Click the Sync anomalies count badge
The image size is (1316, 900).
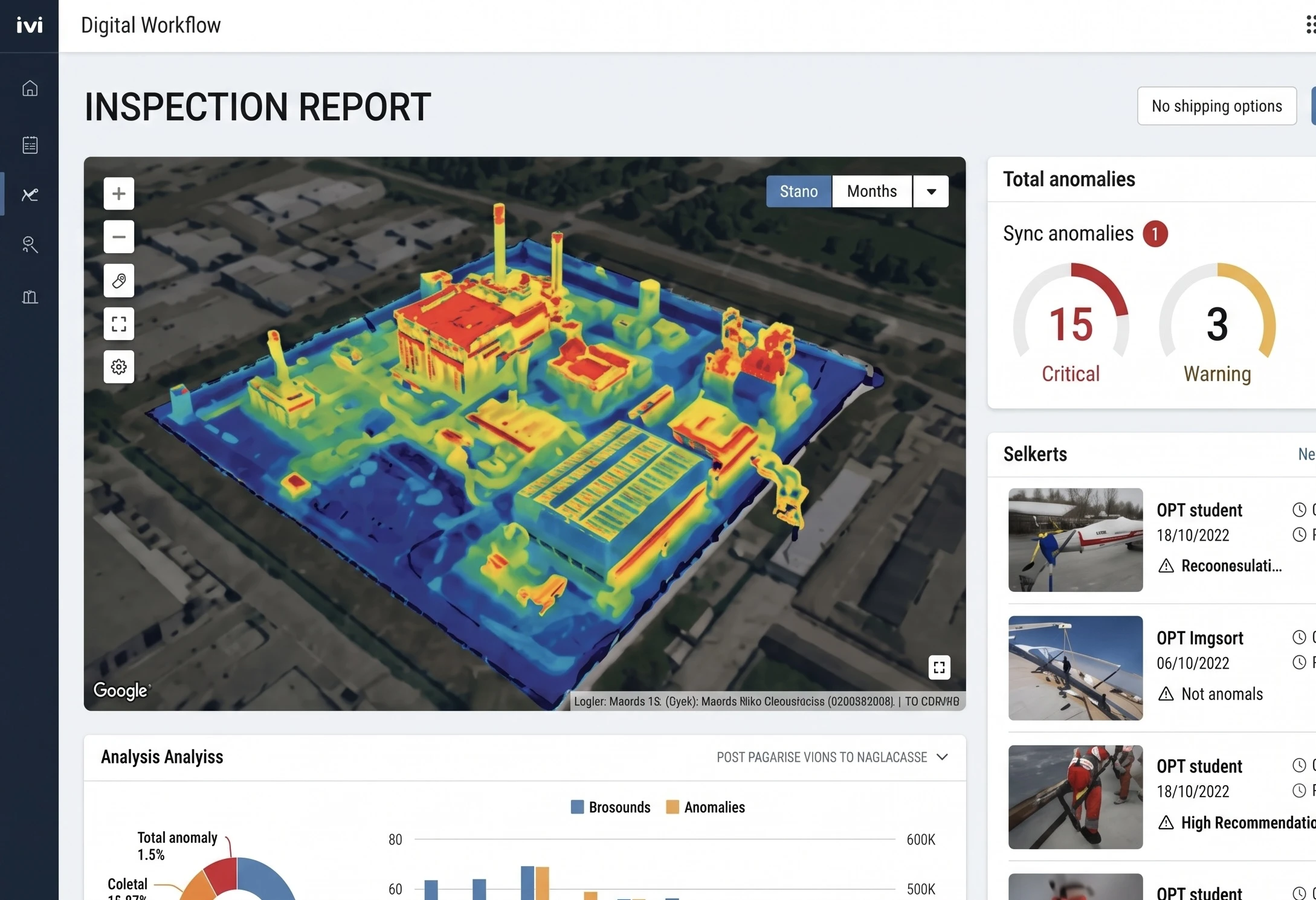coord(1155,234)
